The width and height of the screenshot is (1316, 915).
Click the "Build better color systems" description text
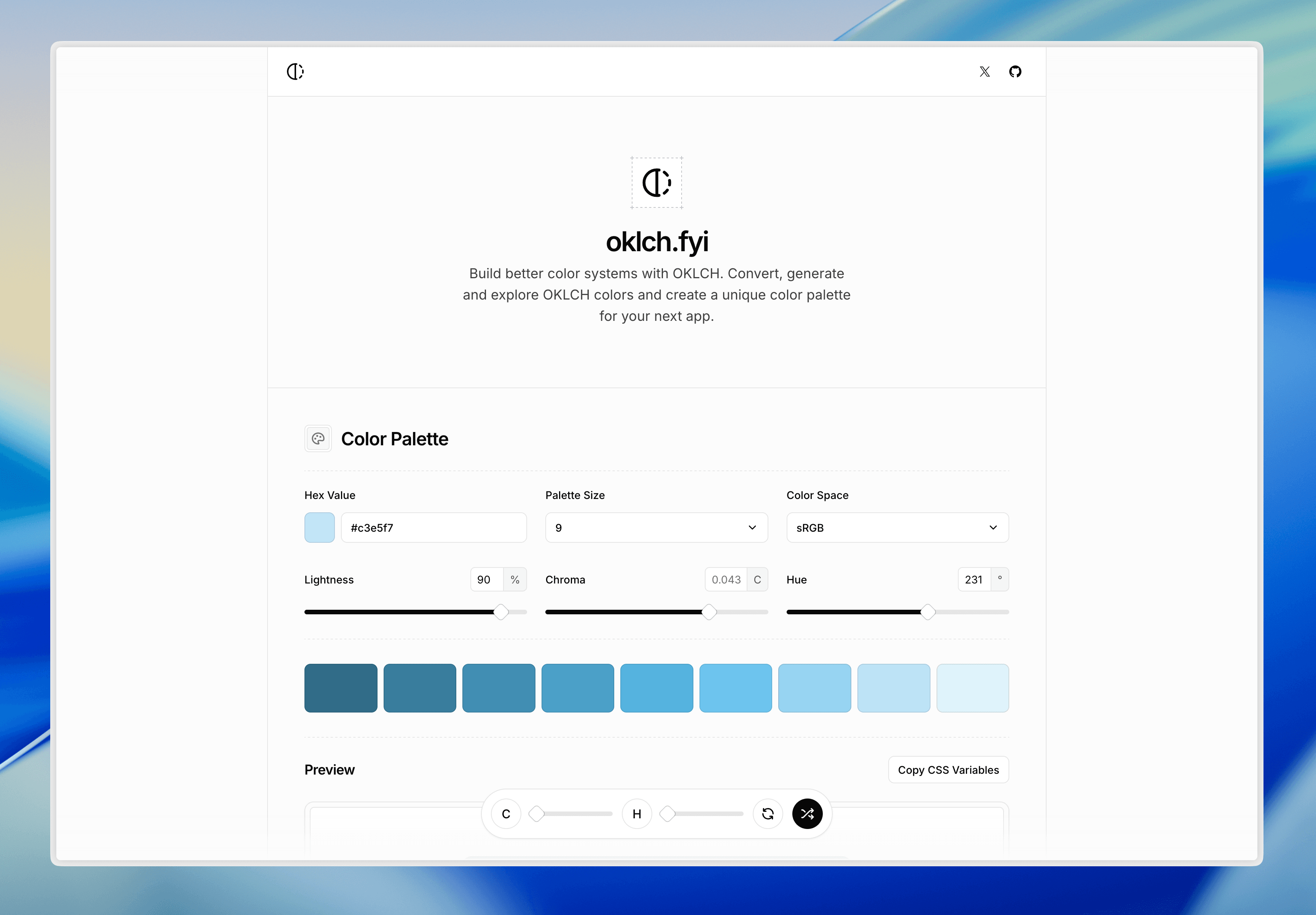coord(657,295)
